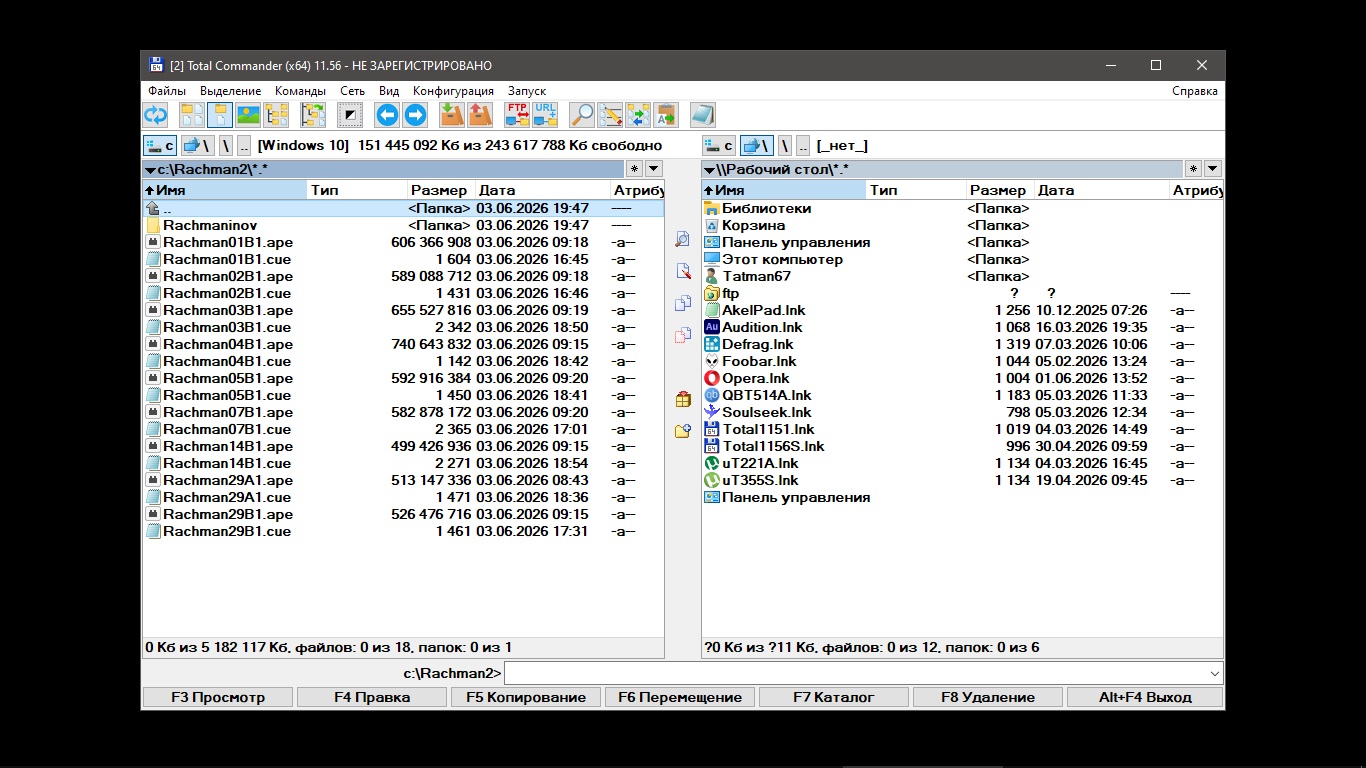Click the F8 Удаление button

[x=988, y=697]
